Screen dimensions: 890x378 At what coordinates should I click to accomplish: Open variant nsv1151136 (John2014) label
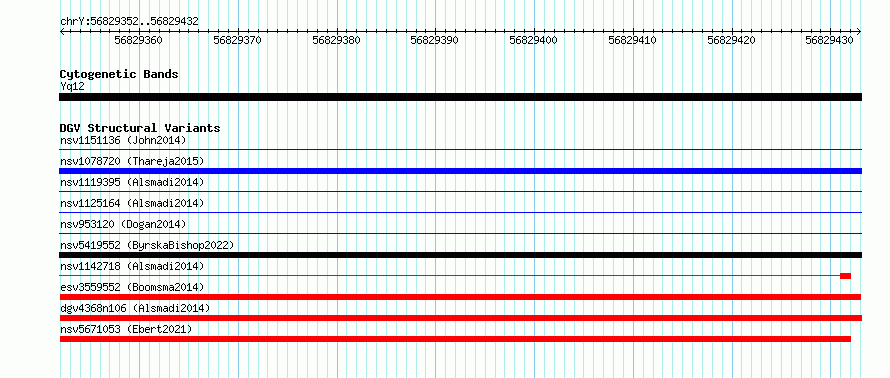[x=123, y=140]
